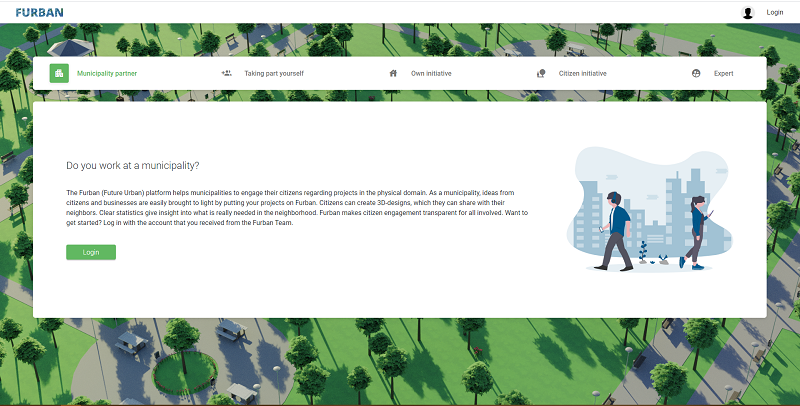This screenshot has width=800, height=406.
Task: Click the Login link in the header
Action: coord(774,12)
